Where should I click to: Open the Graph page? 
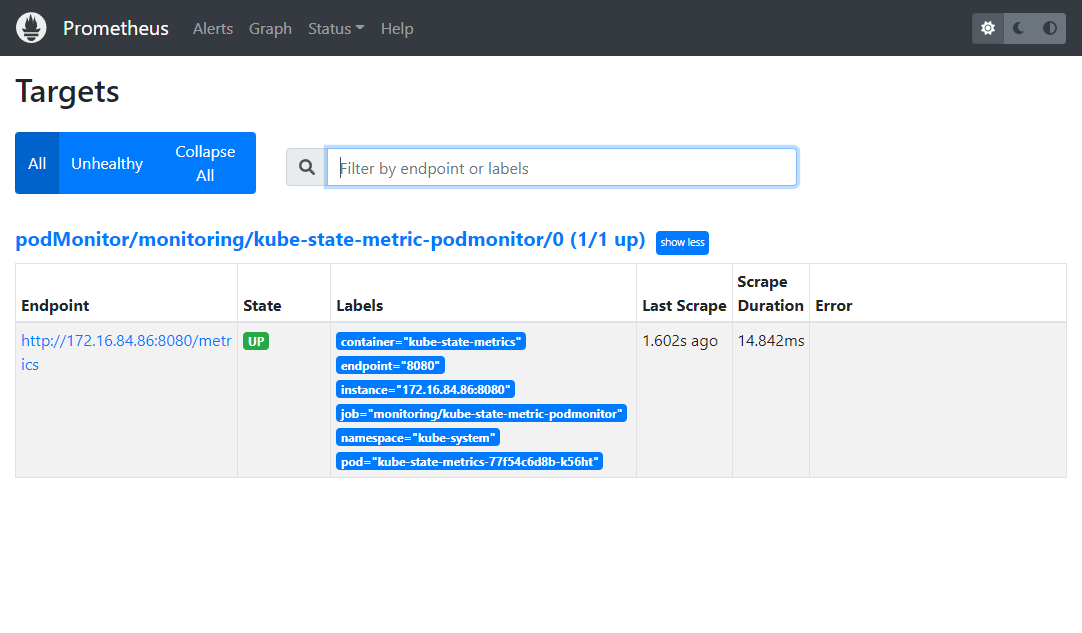270,29
